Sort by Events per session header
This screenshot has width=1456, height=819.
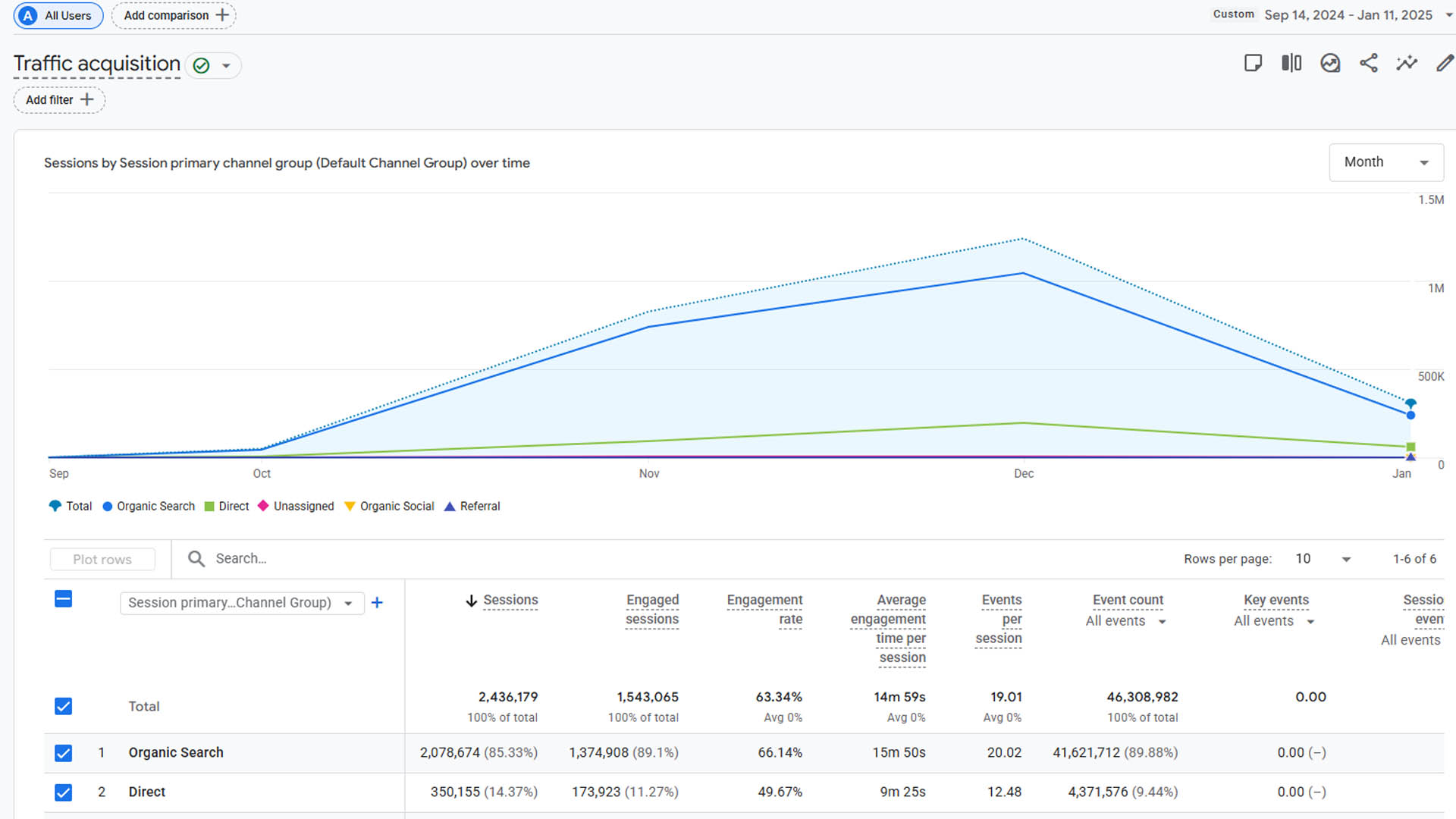(x=999, y=619)
